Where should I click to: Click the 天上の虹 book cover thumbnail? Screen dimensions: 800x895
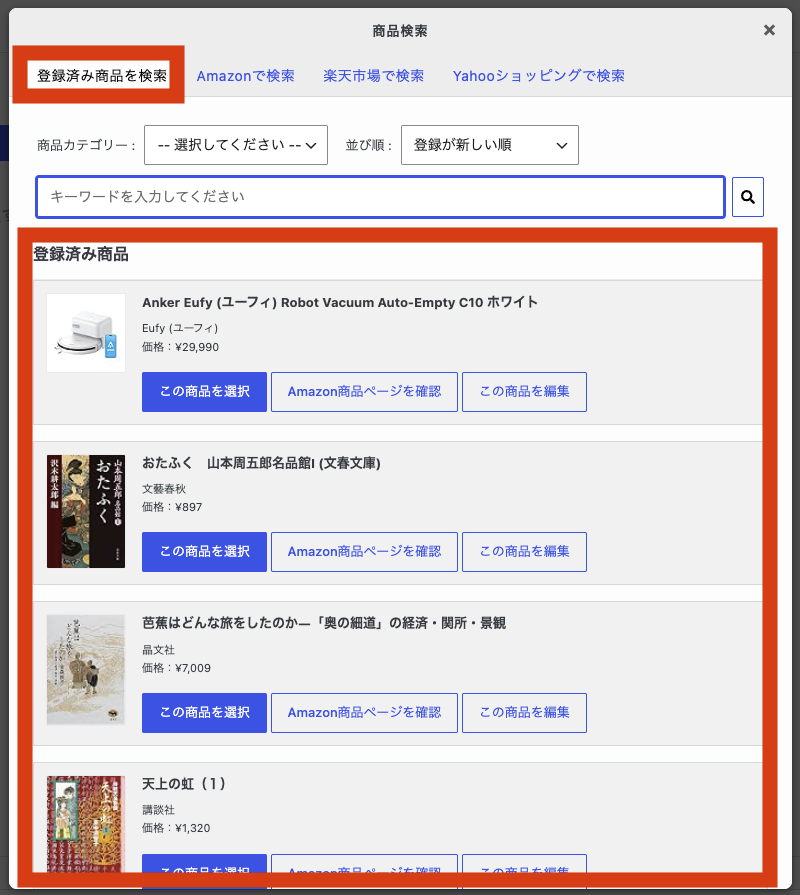[86, 824]
